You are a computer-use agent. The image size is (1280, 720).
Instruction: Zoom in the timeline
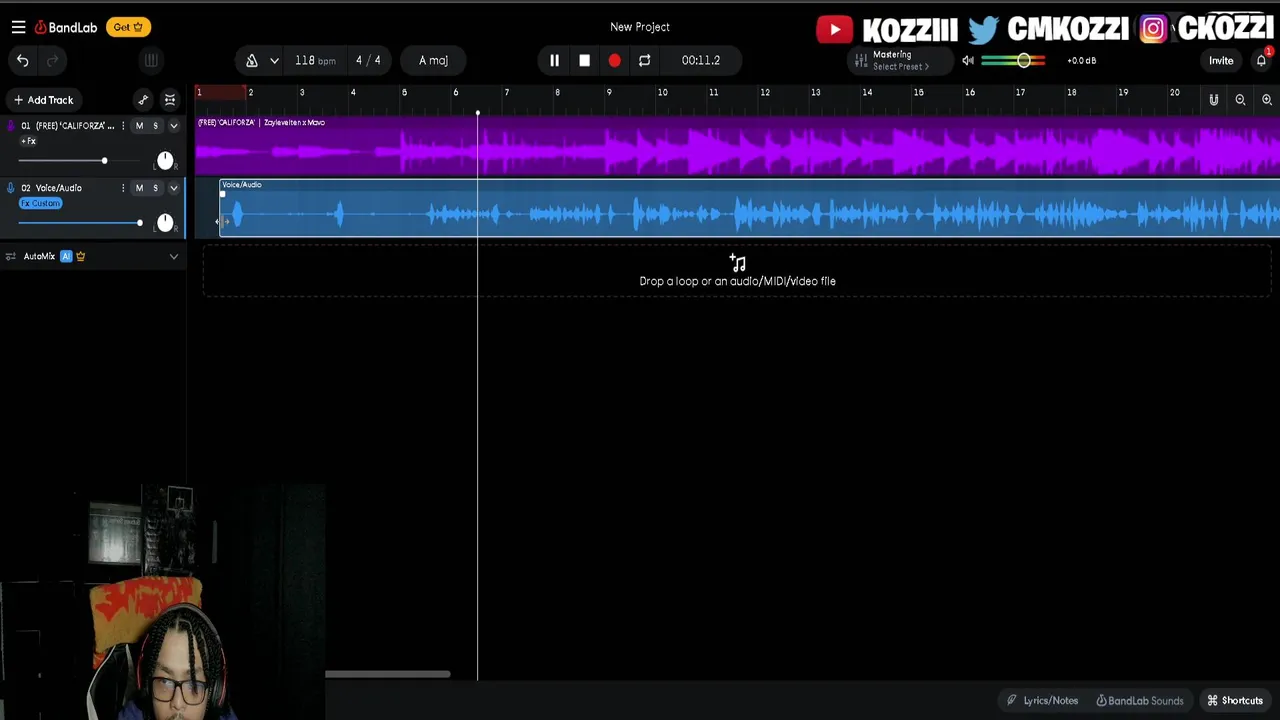(1267, 100)
